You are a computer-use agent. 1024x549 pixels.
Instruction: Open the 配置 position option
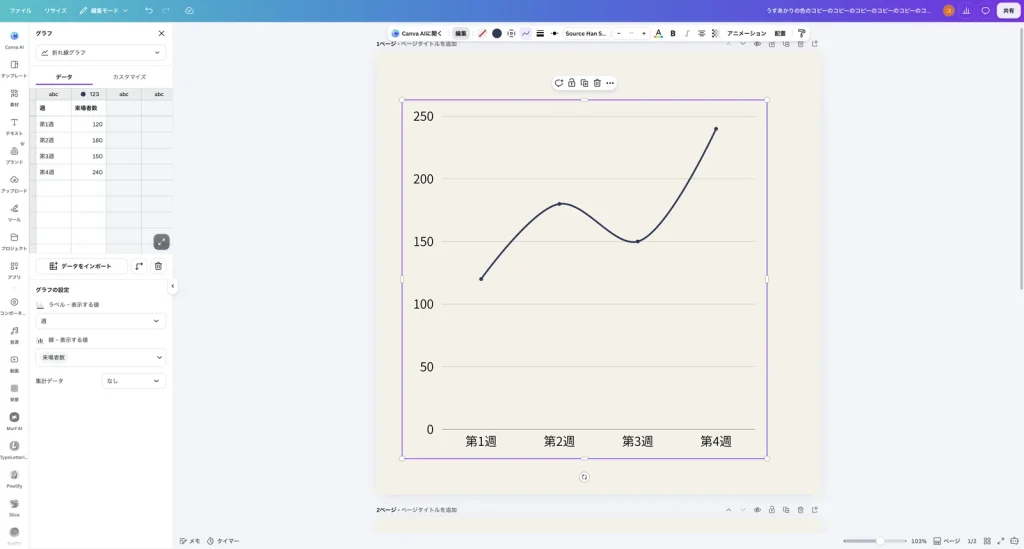click(x=780, y=33)
